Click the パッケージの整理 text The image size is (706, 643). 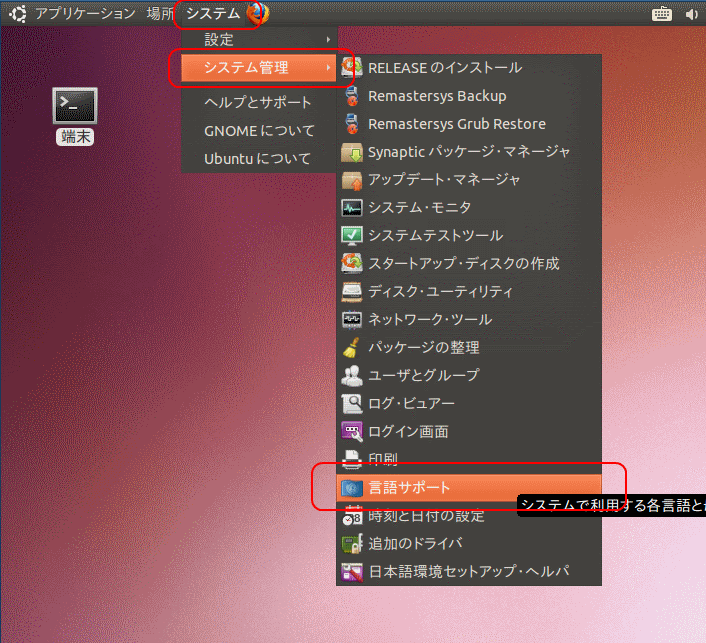click(x=424, y=348)
